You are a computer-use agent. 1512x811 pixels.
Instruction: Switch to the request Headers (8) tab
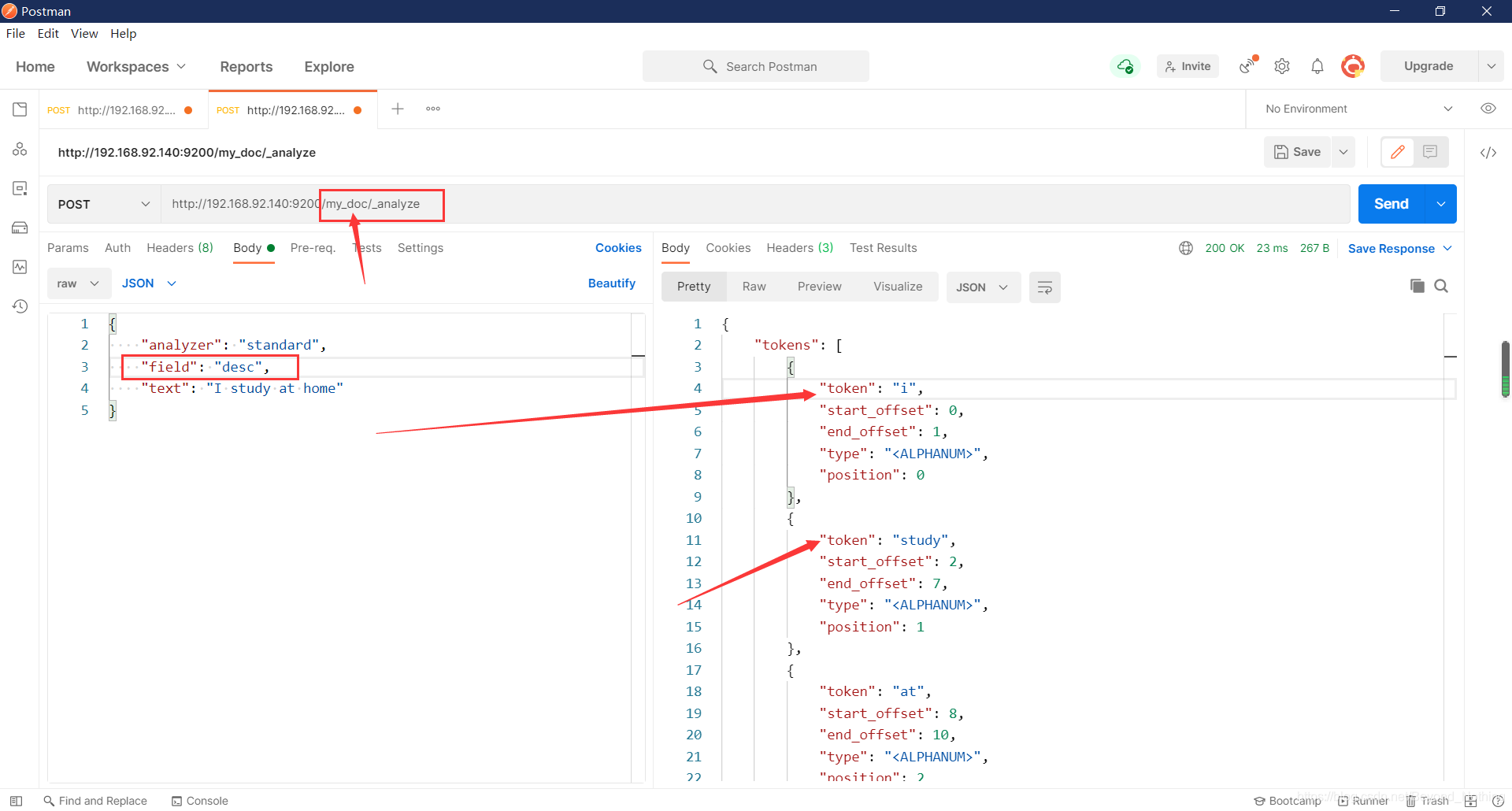[180, 248]
